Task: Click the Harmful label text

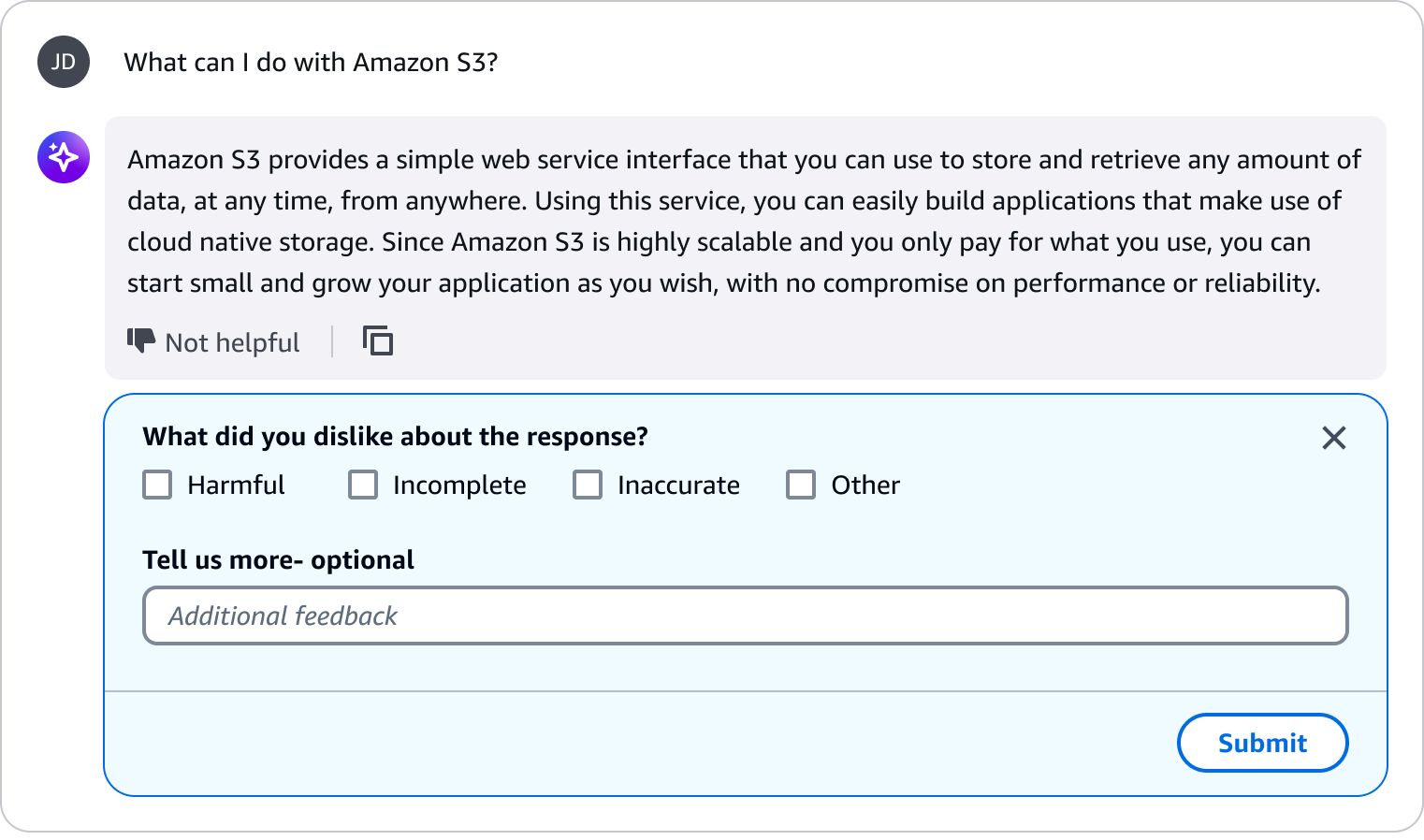Action: coord(236,485)
